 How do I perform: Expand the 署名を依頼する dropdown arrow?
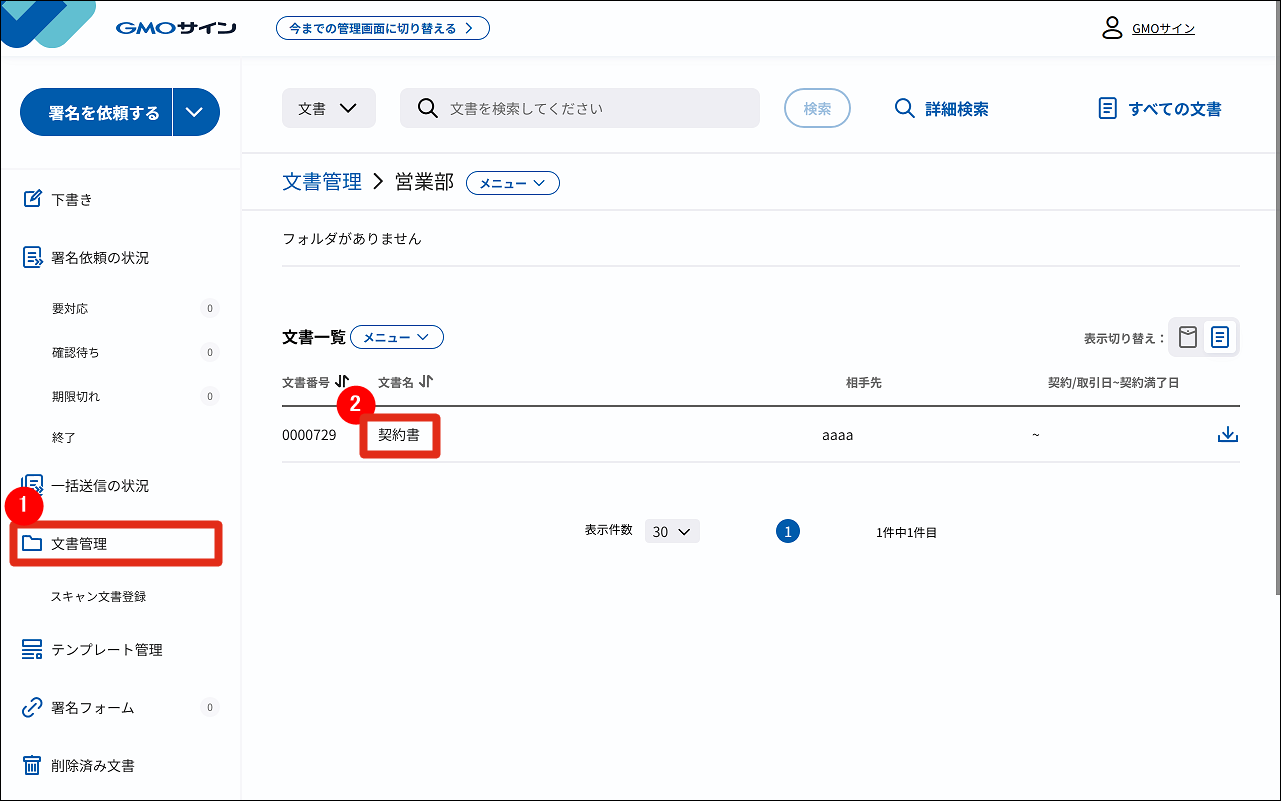[x=196, y=112]
